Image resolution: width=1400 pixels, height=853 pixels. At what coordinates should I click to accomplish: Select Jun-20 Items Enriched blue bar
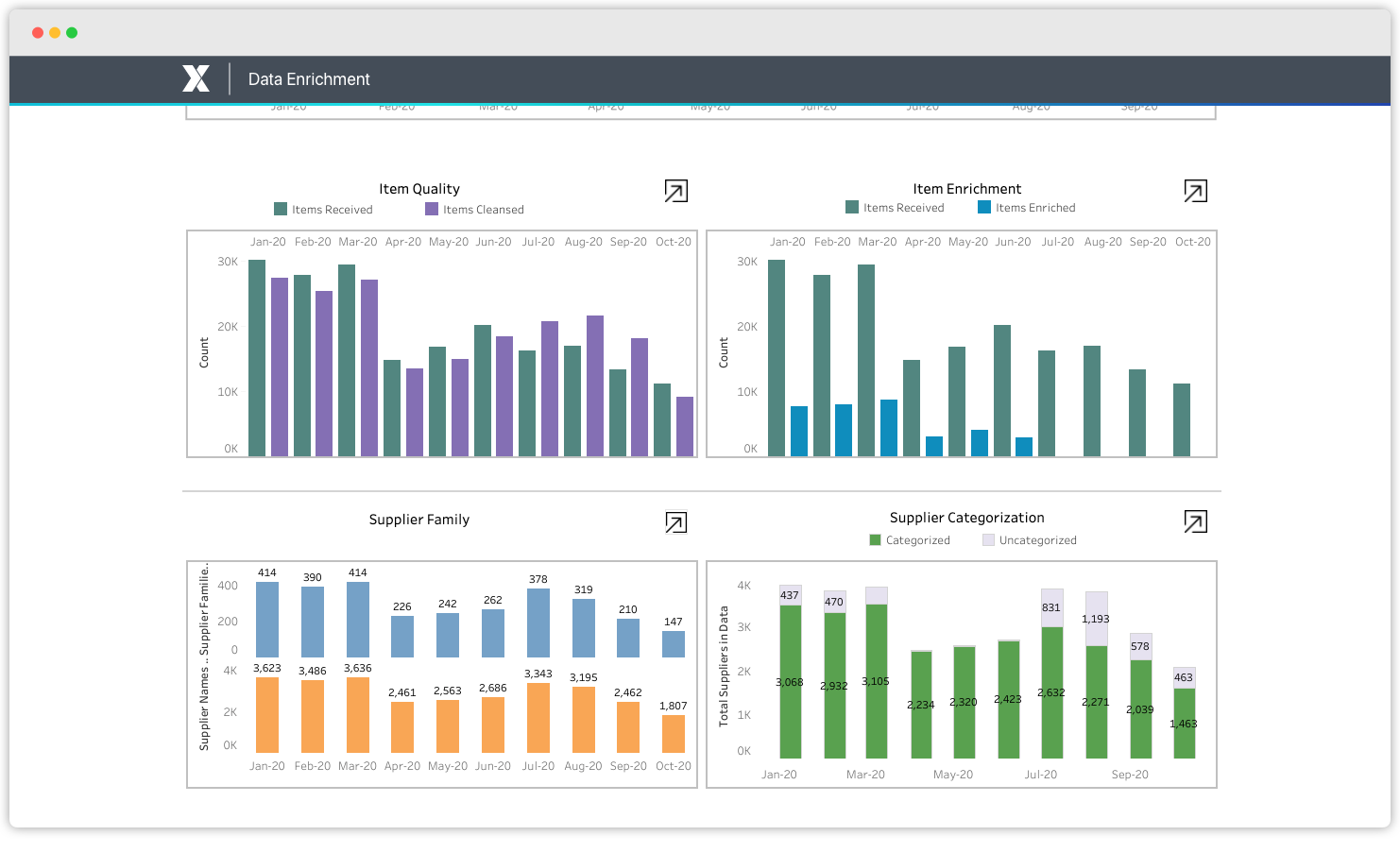(1024, 447)
